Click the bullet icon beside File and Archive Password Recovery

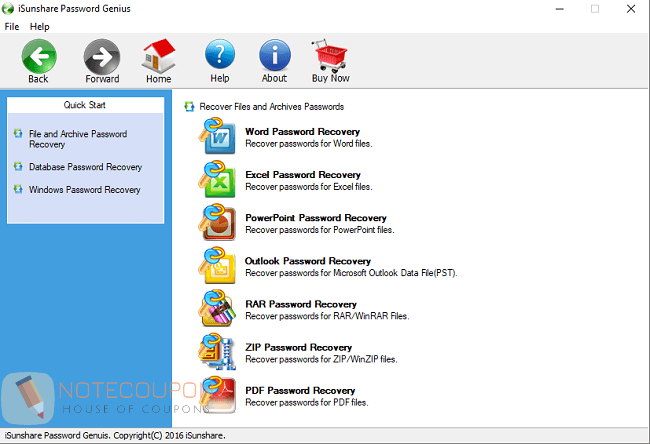[18, 133]
